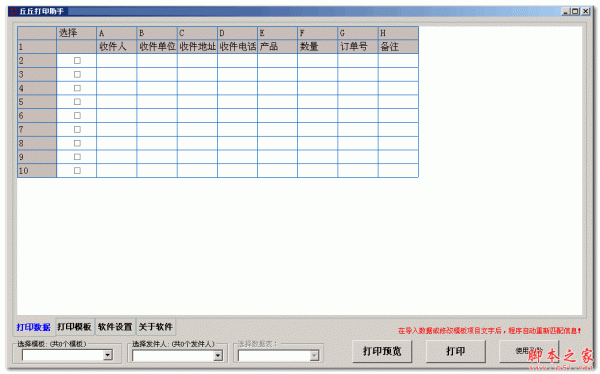Select column E header
Screen dimensions: 600x374
[277, 33]
